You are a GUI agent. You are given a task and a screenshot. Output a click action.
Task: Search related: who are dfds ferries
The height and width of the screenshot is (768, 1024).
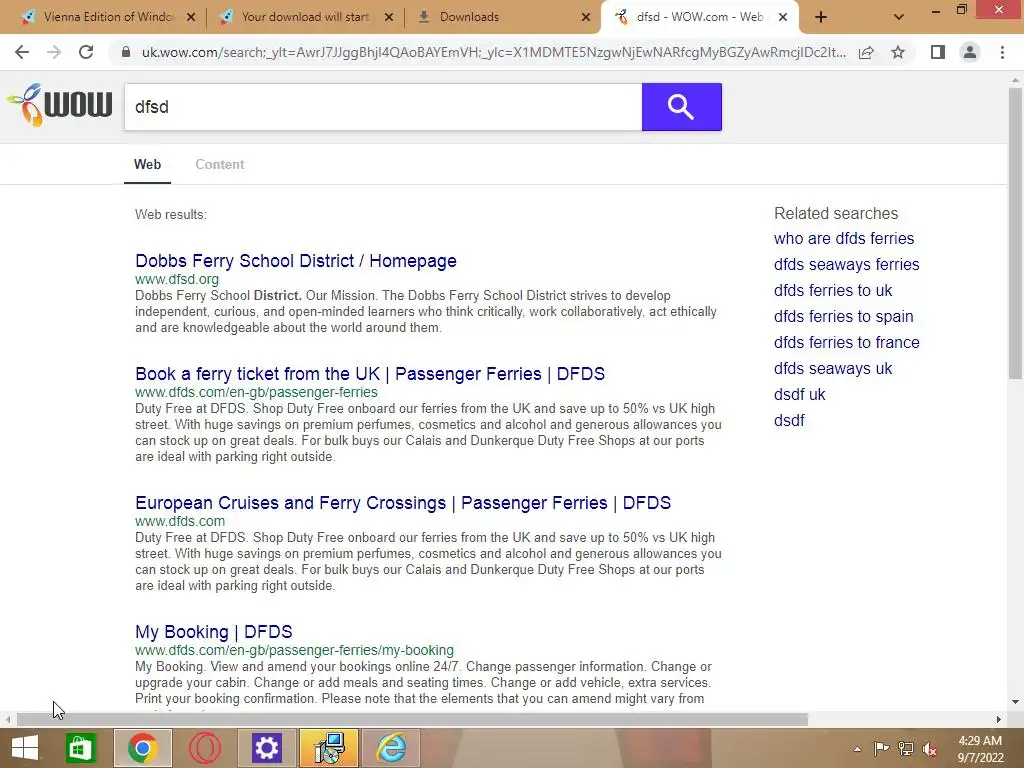coord(844,238)
